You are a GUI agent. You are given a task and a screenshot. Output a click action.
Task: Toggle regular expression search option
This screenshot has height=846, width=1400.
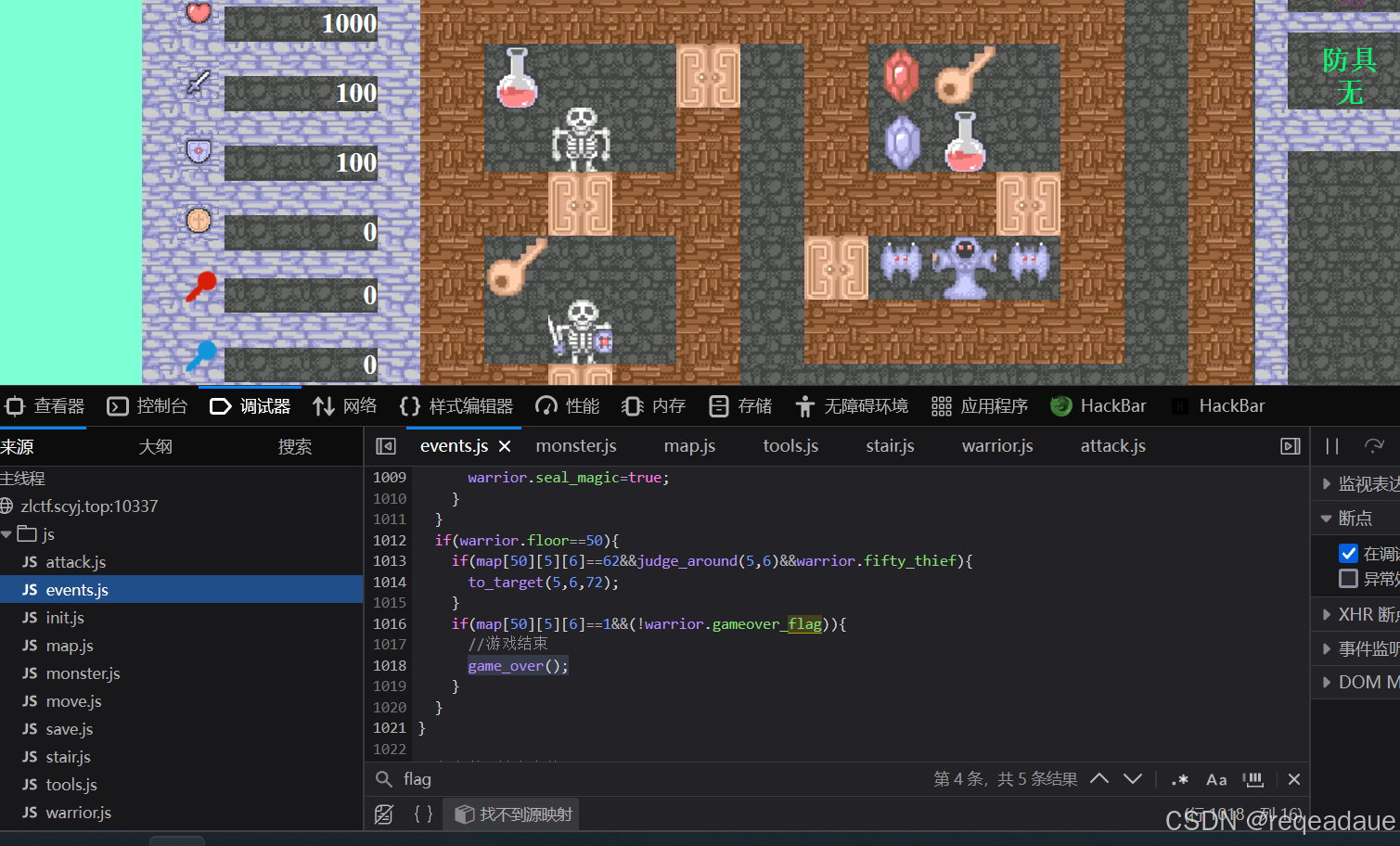click(1179, 779)
